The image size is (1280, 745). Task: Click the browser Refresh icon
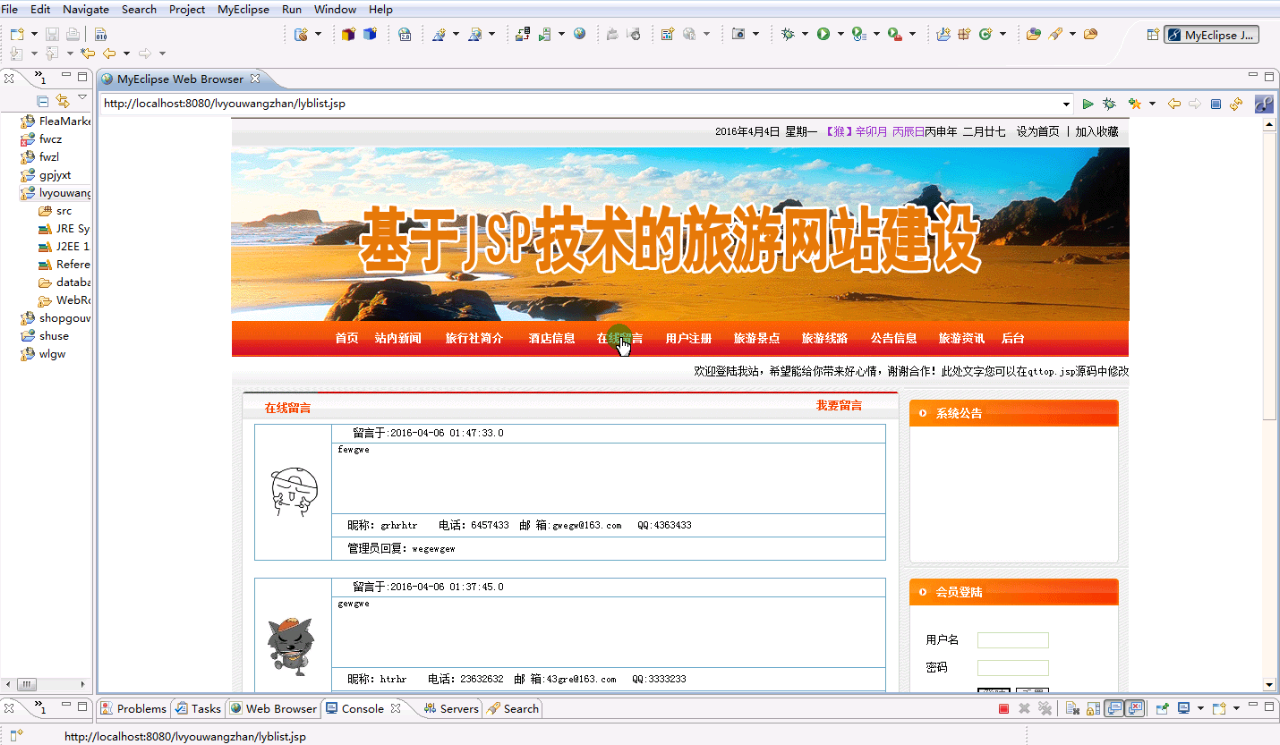click(x=1236, y=104)
